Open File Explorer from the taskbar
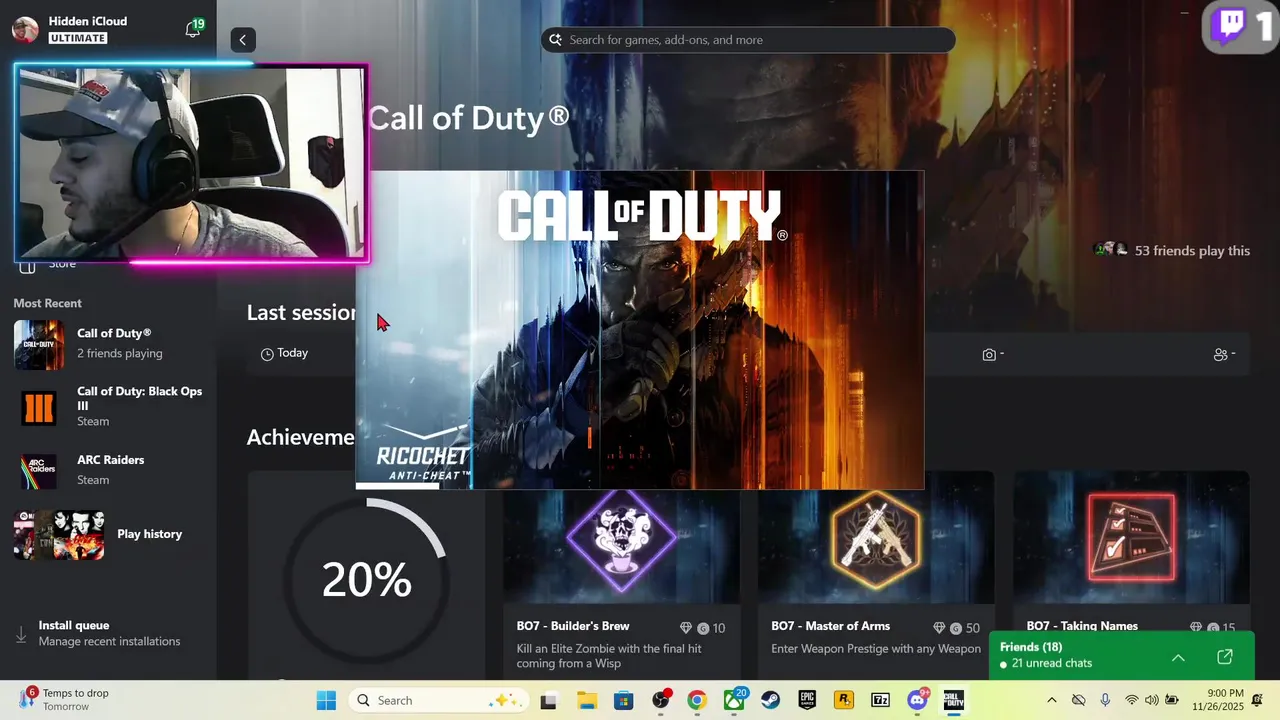Image resolution: width=1280 pixels, height=720 pixels. pos(586,701)
